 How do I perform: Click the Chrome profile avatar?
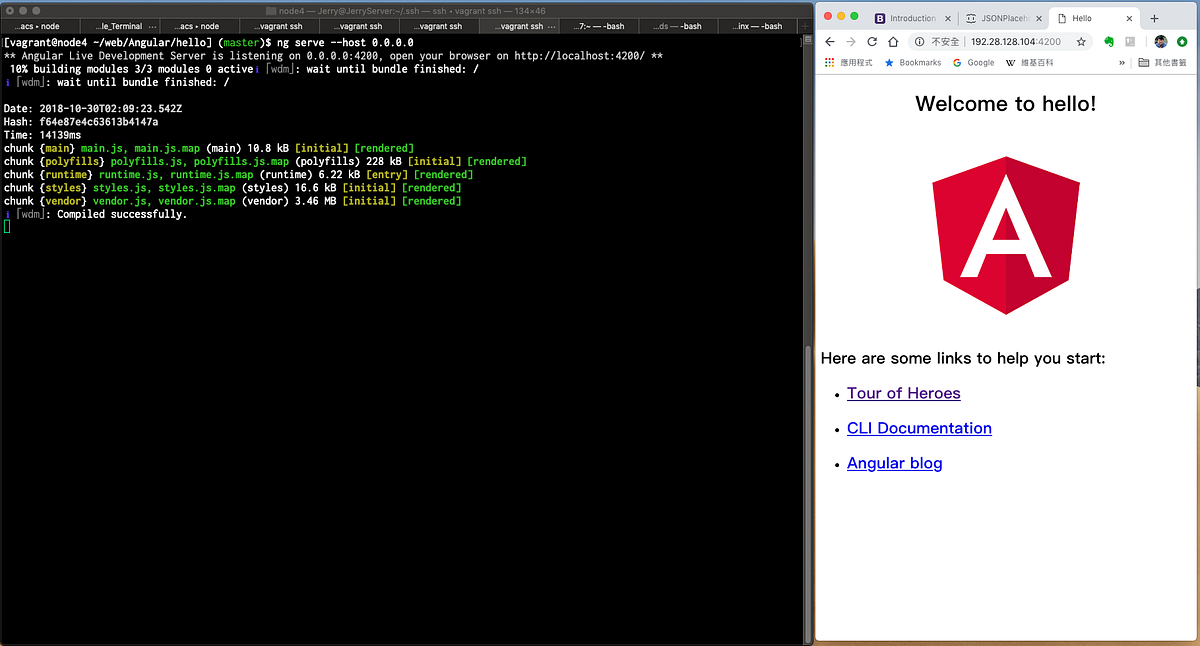[1160, 42]
